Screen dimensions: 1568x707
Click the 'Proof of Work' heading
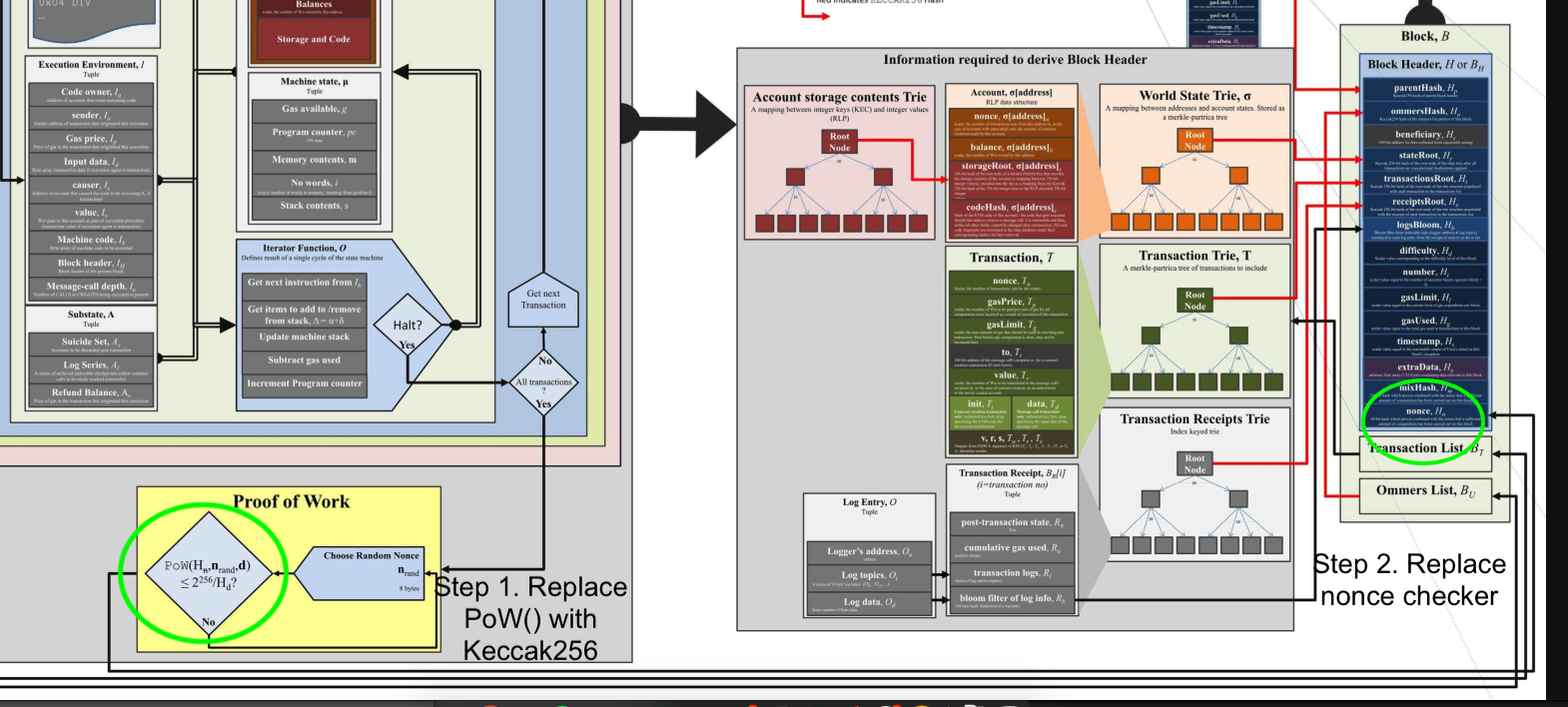coord(292,502)
